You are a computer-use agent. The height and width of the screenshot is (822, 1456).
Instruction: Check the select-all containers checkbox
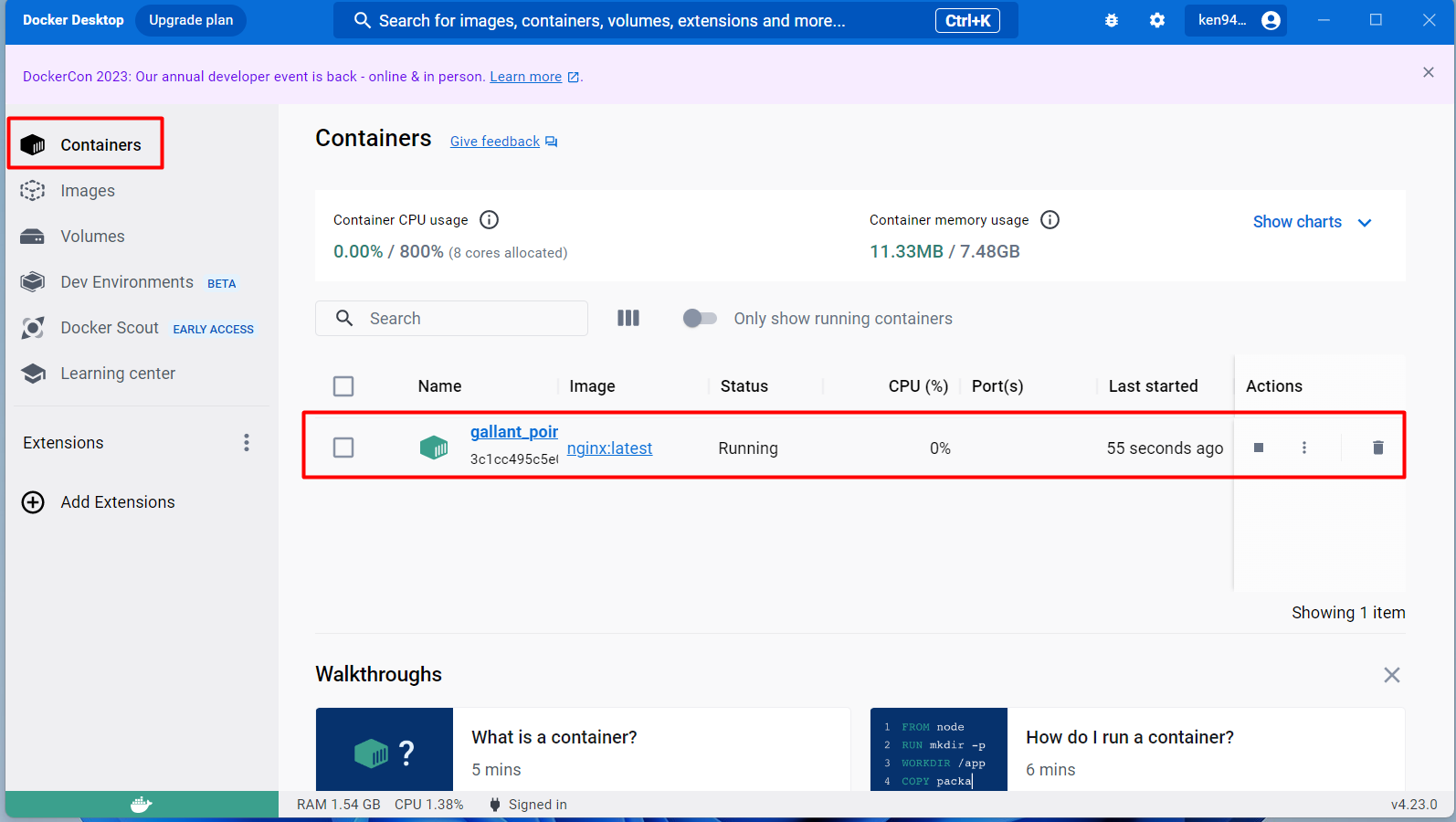pyautogui.click(x=343, y=386)
